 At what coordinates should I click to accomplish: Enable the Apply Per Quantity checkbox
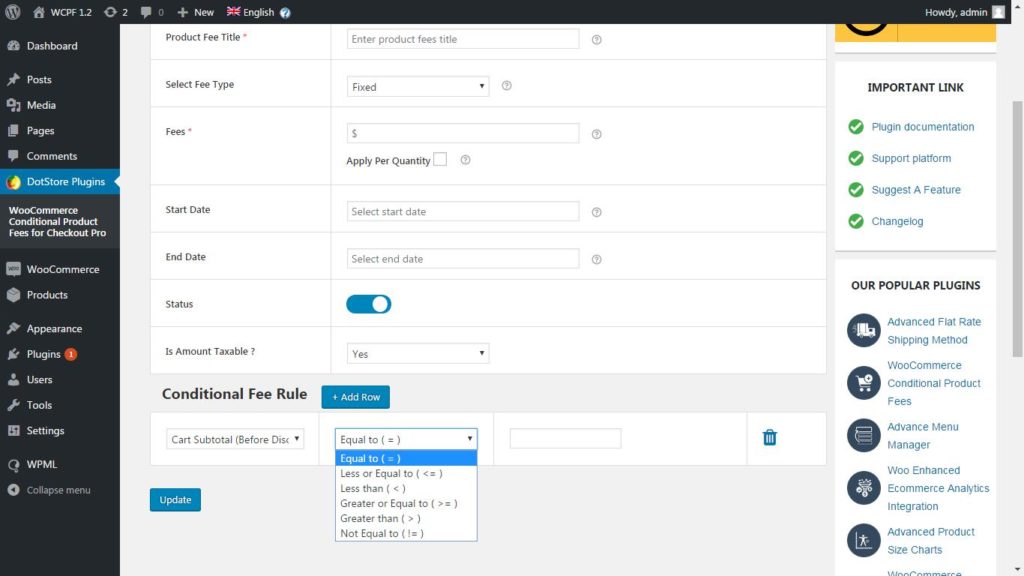[x=440, y=159]
